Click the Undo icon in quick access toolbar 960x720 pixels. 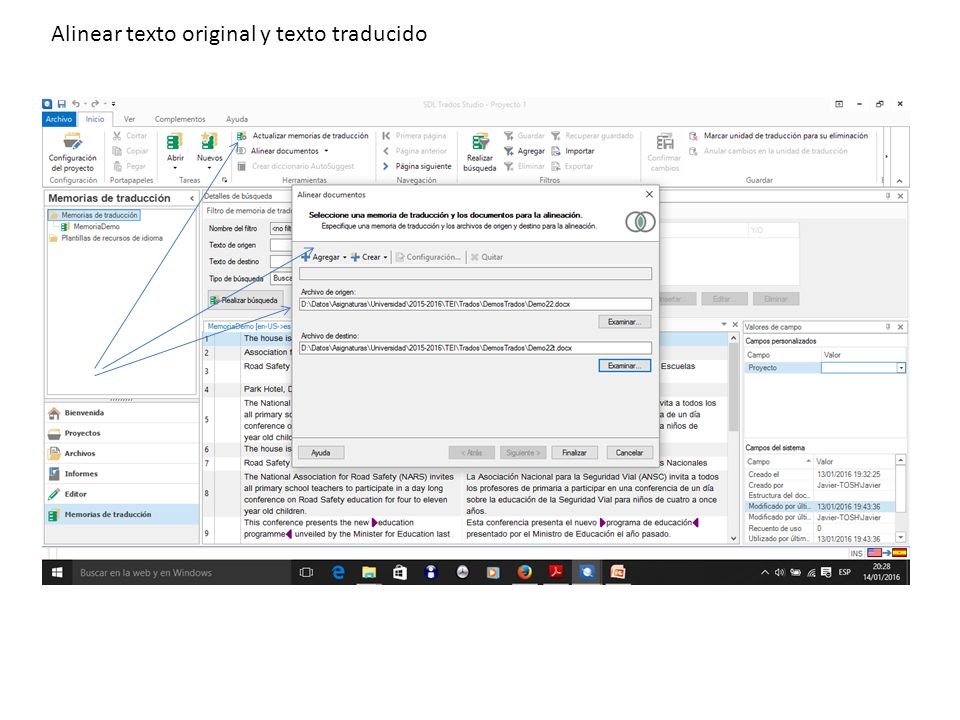click(x=76, y=104)
